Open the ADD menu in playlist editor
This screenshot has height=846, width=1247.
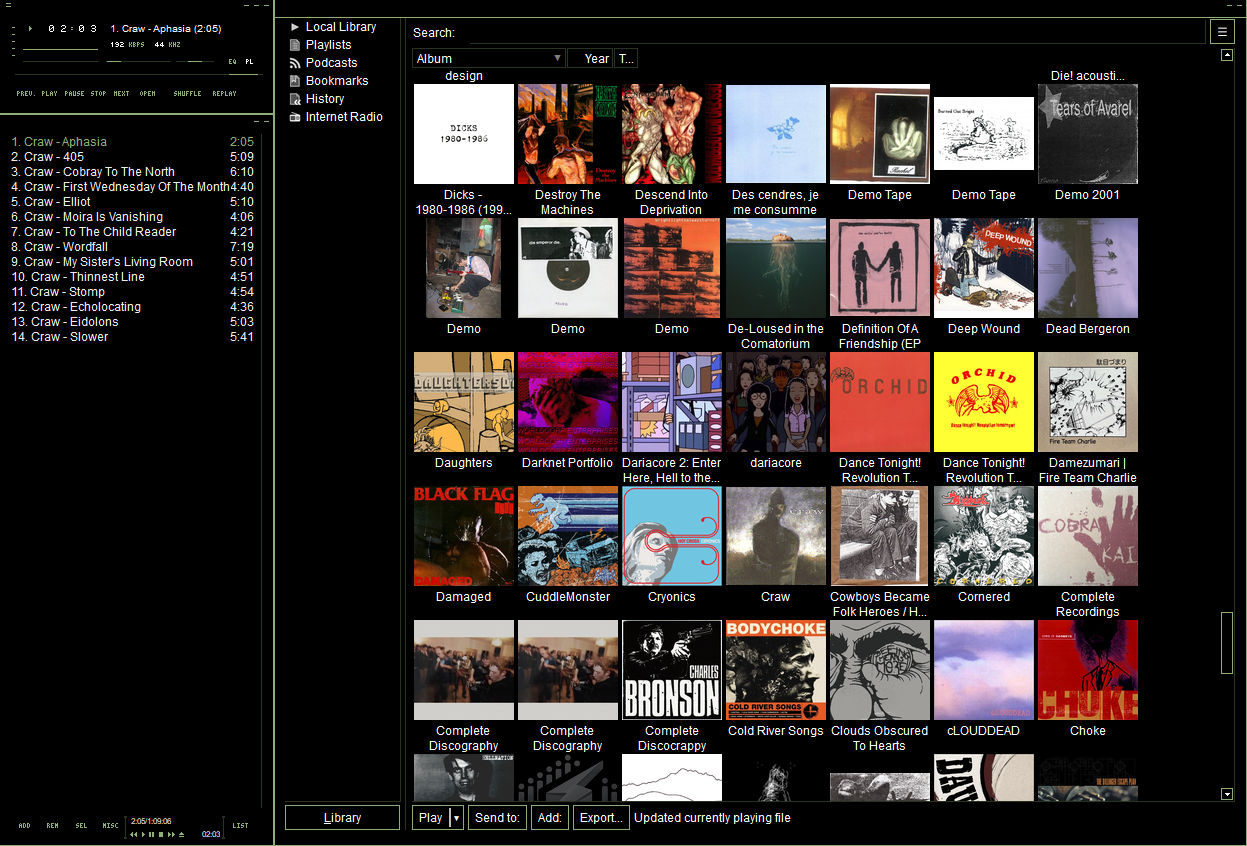tap(24, 826)
